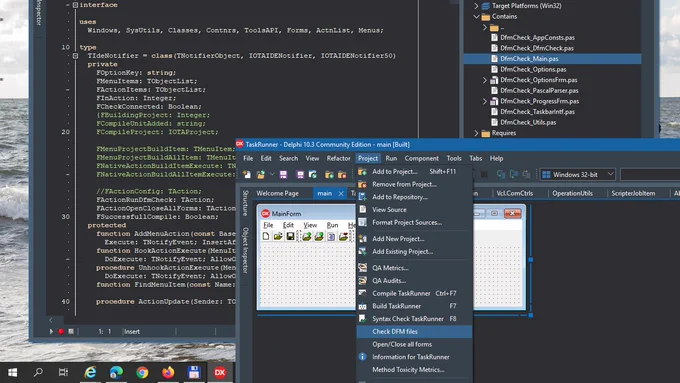This screenshot has height=383, width=680.
Task: Choose Build TaskRunner menu entry
Action: 414,306
